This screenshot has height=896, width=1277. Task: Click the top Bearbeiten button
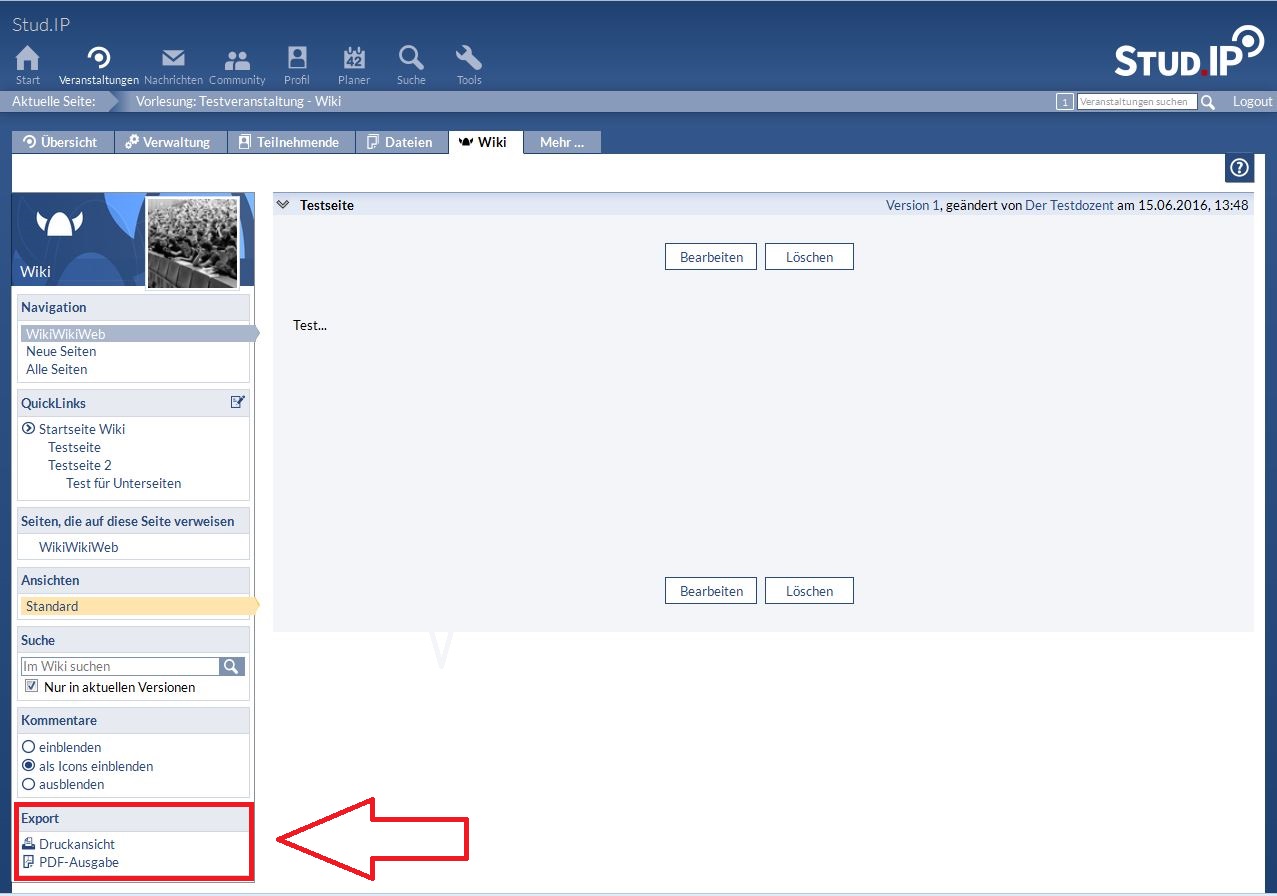pyautogui.click(x=711, y=257)
